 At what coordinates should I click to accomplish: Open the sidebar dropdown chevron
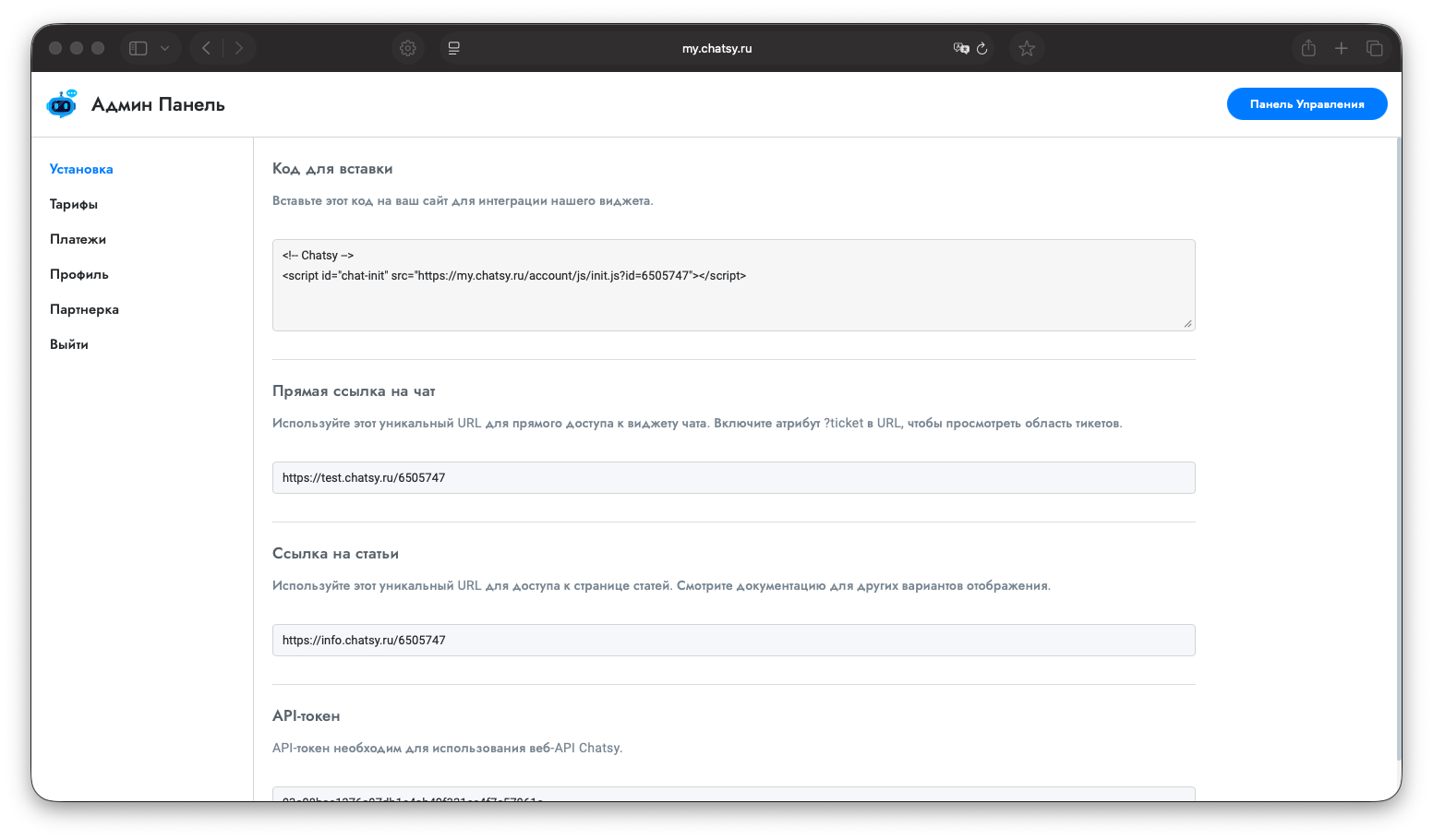[164, 48]
